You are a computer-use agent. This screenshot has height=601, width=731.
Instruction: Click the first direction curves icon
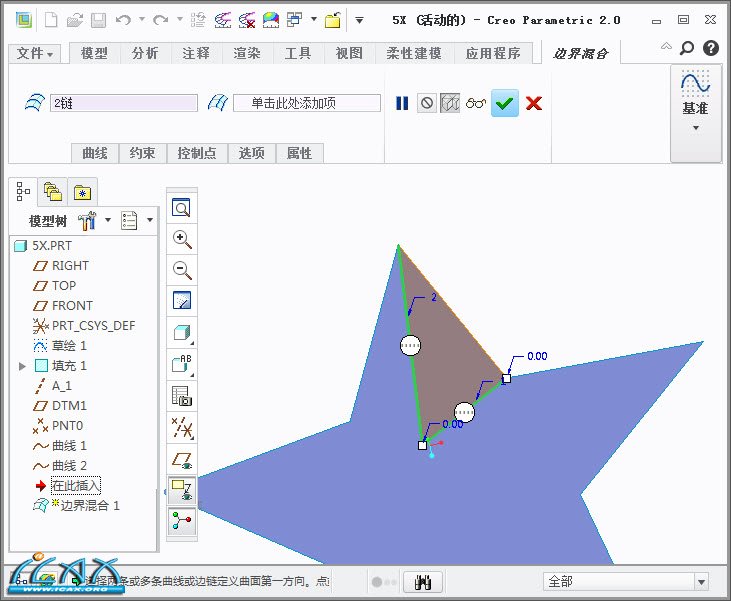[35, 103]
